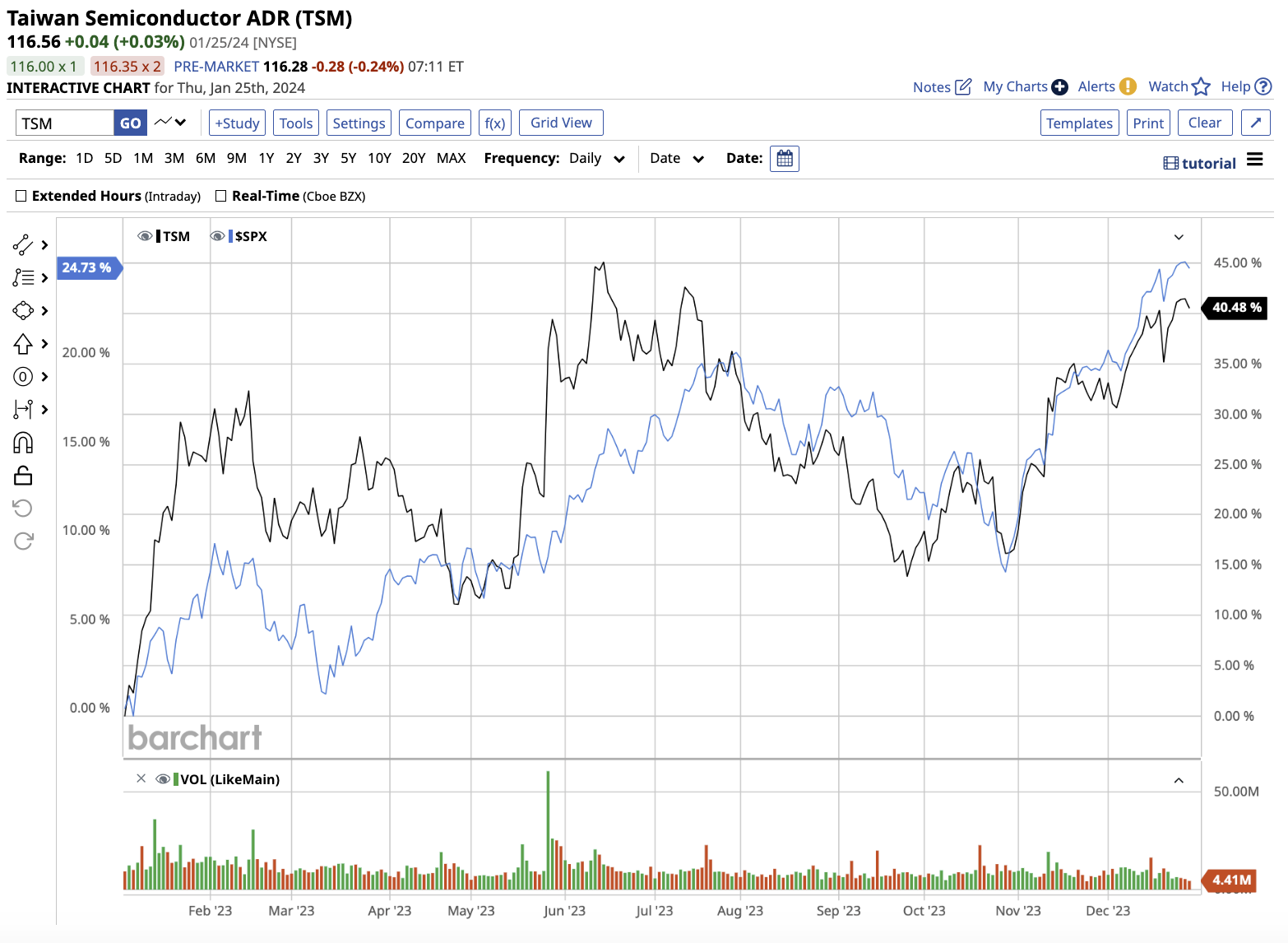Image resolution: width=1288 pixels, height=943 pixels.
Task: Select the 1Y range
Action: pyautogui.click(x=266, y=158)
